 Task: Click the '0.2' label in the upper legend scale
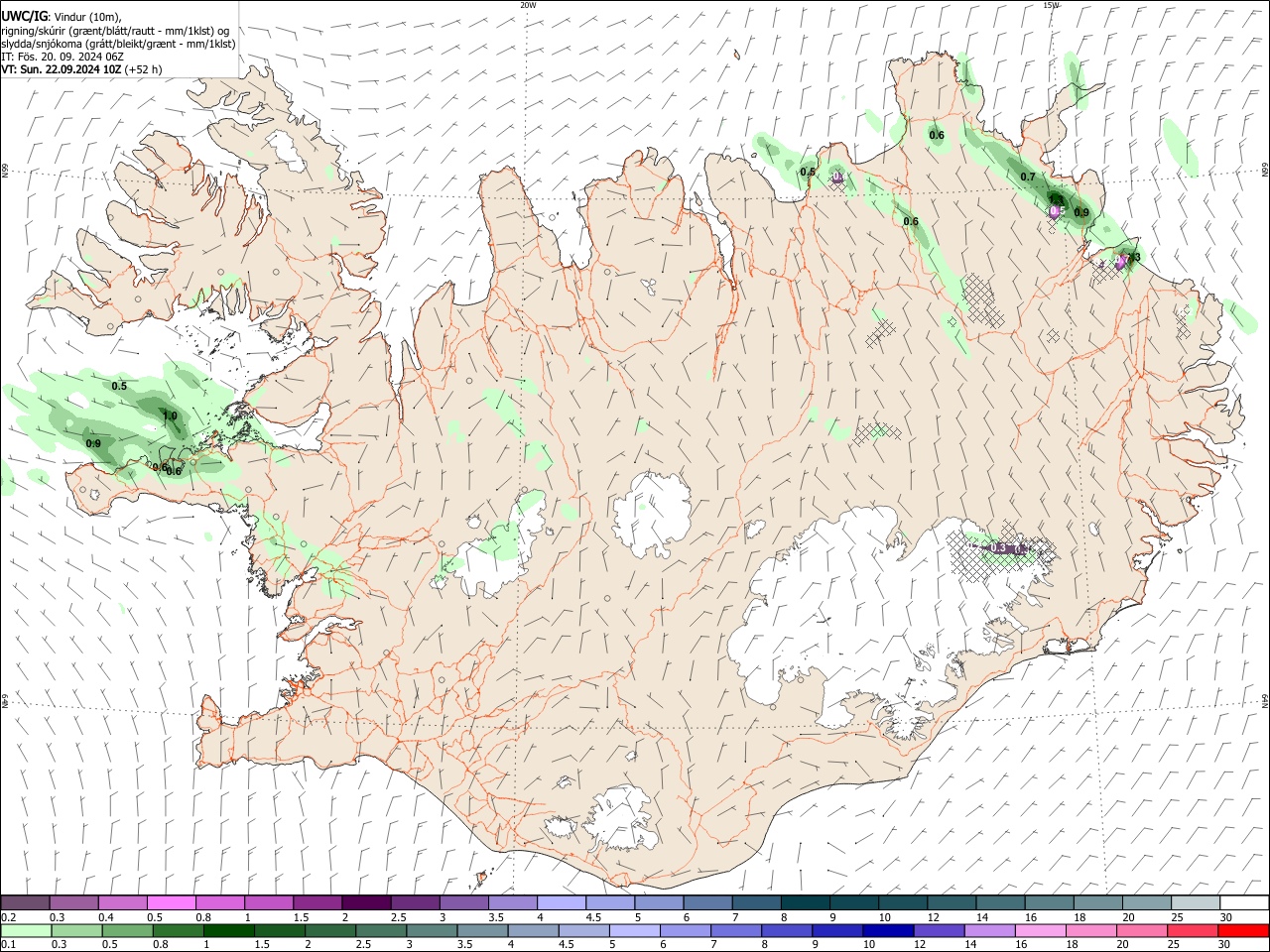pyautogui.click(x=8, y=917)
